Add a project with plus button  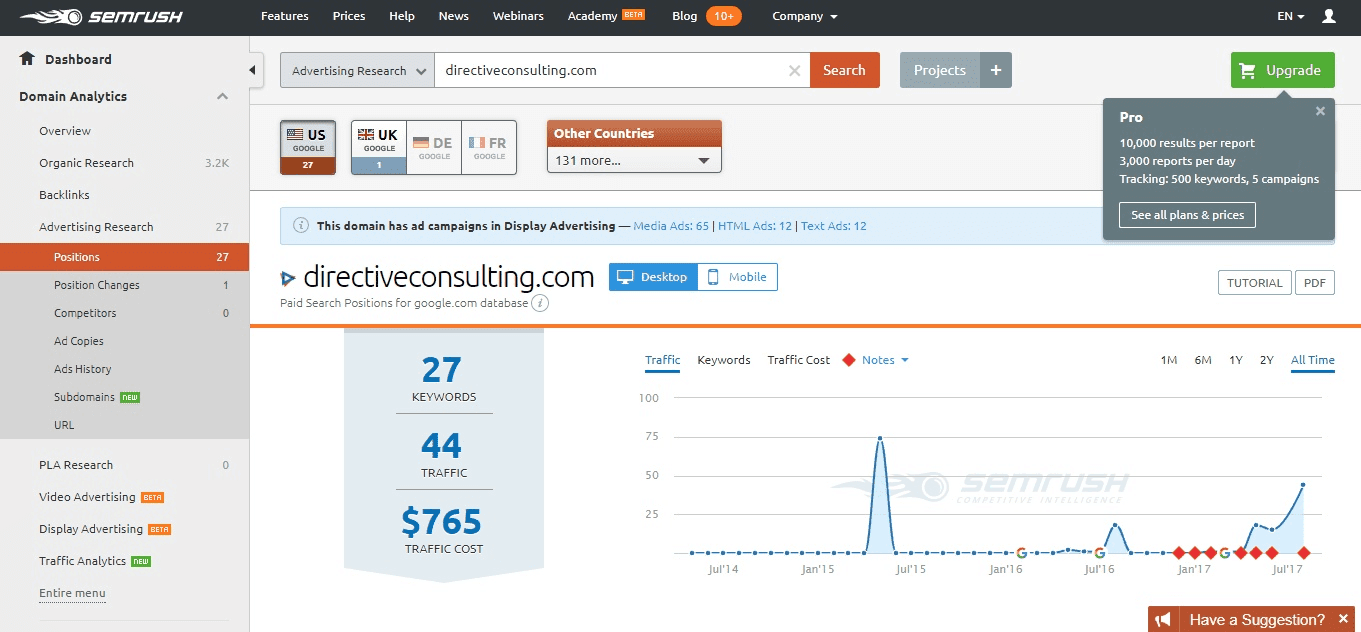[x=995, y=70]
